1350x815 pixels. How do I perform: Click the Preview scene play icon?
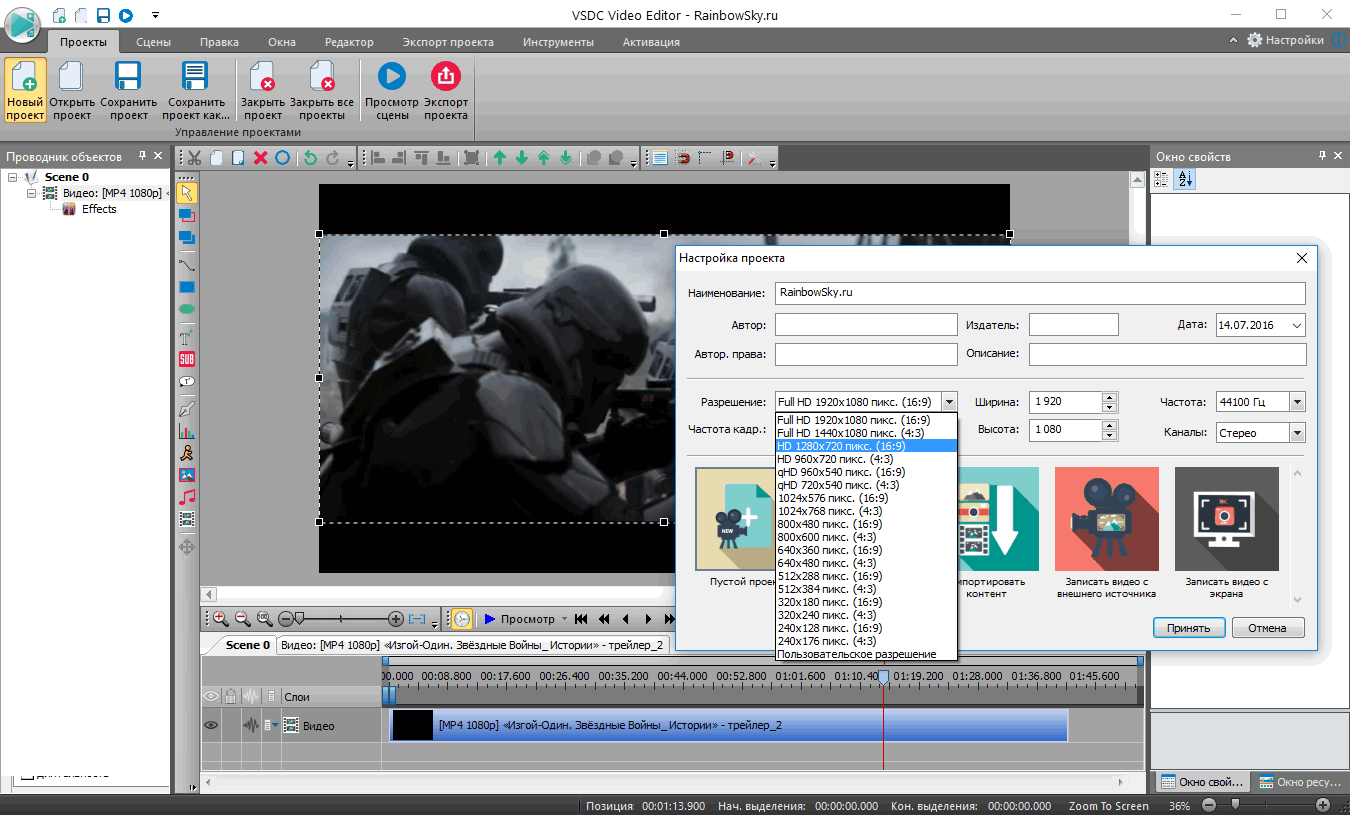[x=391, y=78]
